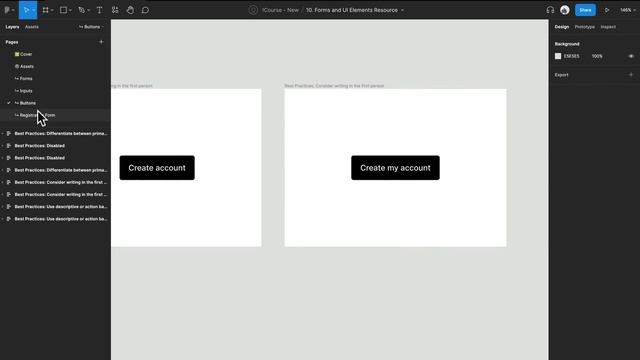Viewport: 640px width, 360px height.
Task: Expand bottommost 'Use descriptive or action' layer arrow
Action: pos(3,219)
